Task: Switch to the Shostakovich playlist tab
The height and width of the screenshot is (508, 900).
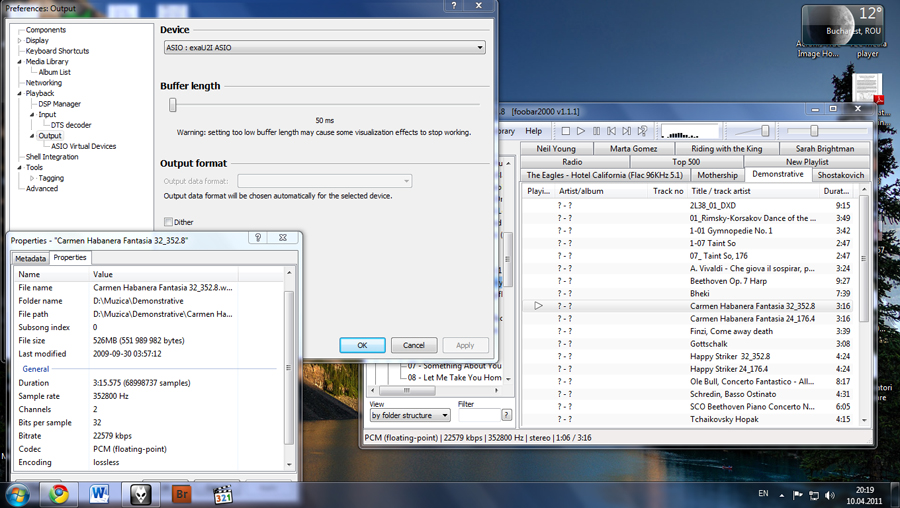Action: (x=840, y=175)
